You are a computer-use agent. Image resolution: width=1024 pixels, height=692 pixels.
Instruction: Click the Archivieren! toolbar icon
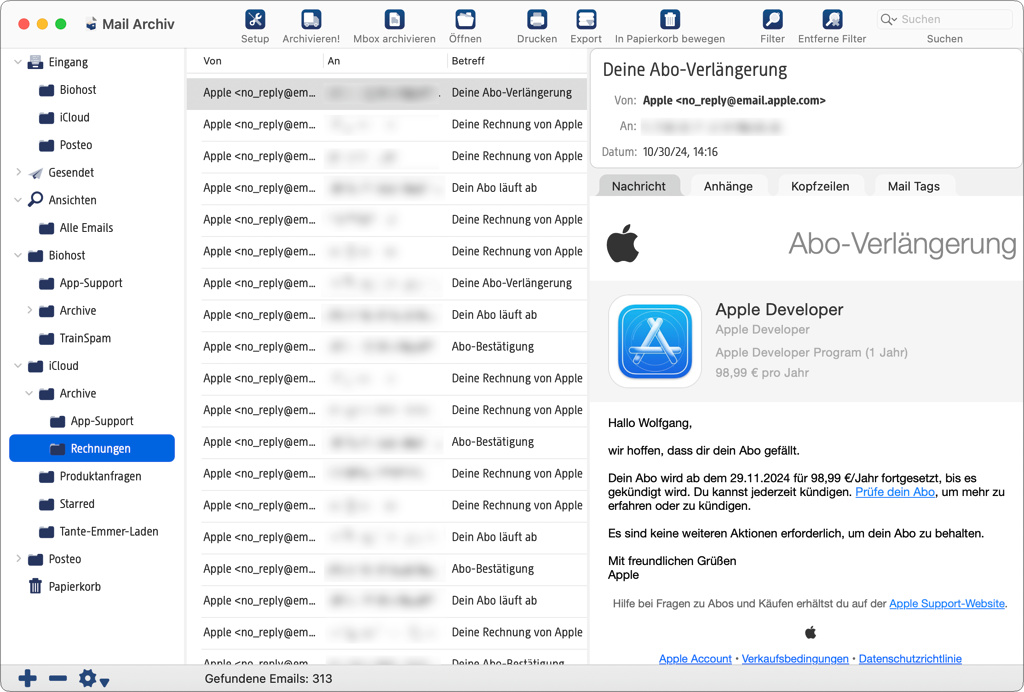[311, 20]
